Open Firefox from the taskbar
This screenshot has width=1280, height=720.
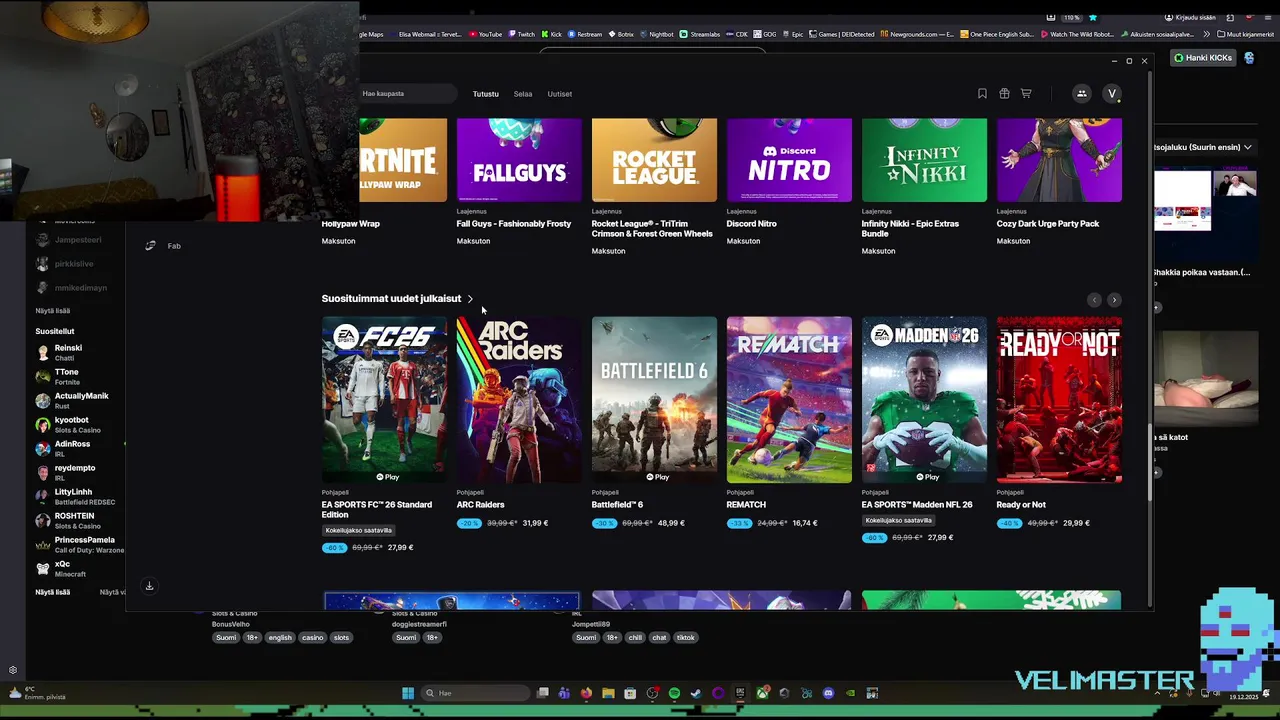click(x=586, y=693)
